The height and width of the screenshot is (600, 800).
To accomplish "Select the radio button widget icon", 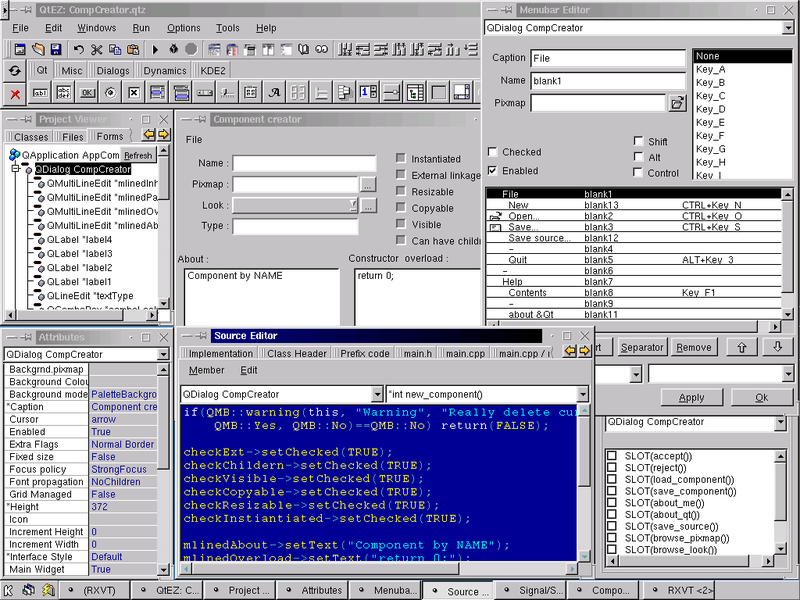I will [111, 93].
